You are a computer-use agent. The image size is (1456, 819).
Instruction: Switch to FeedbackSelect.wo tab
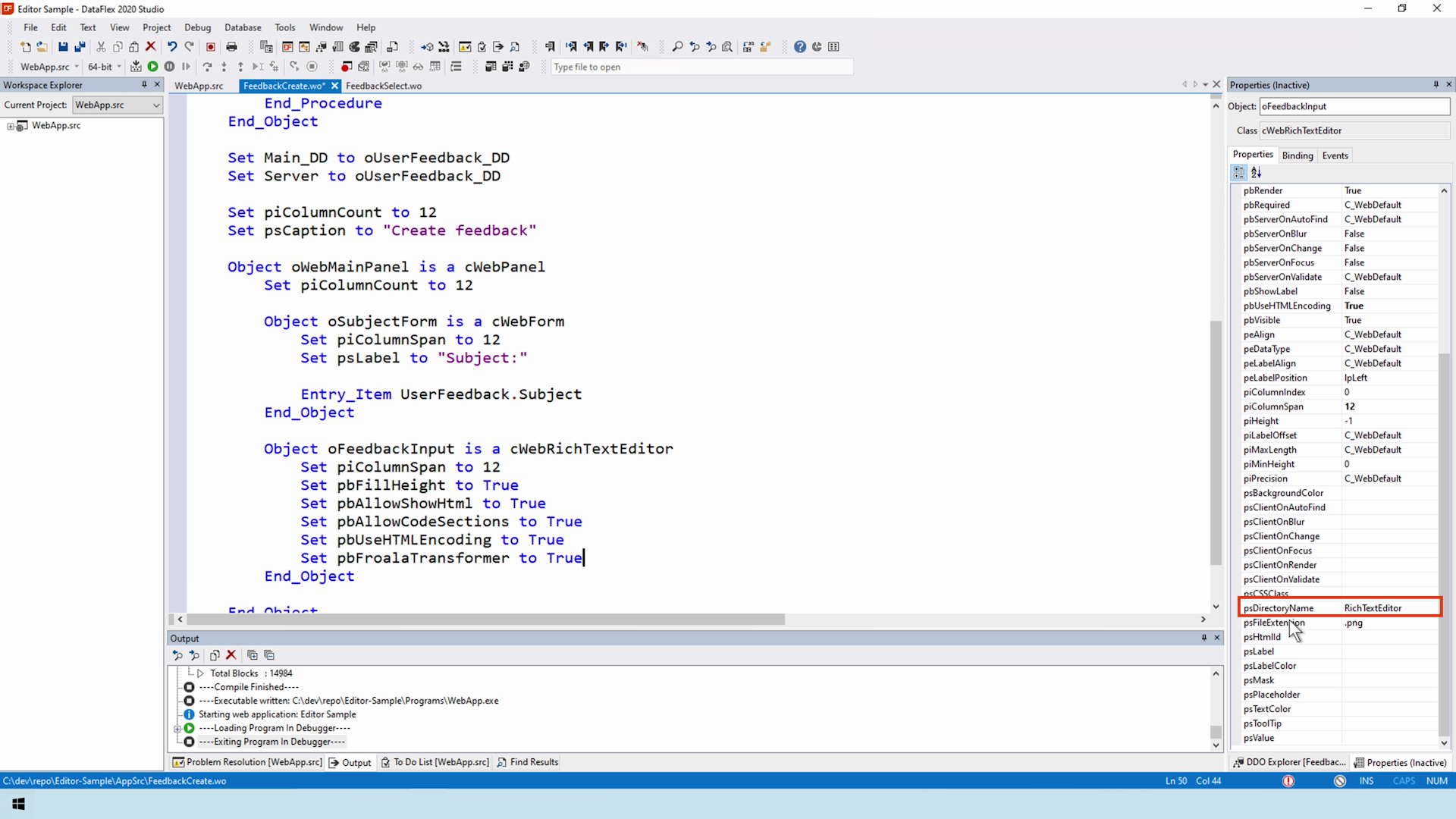pyautogui.click(x=384, y=86)
